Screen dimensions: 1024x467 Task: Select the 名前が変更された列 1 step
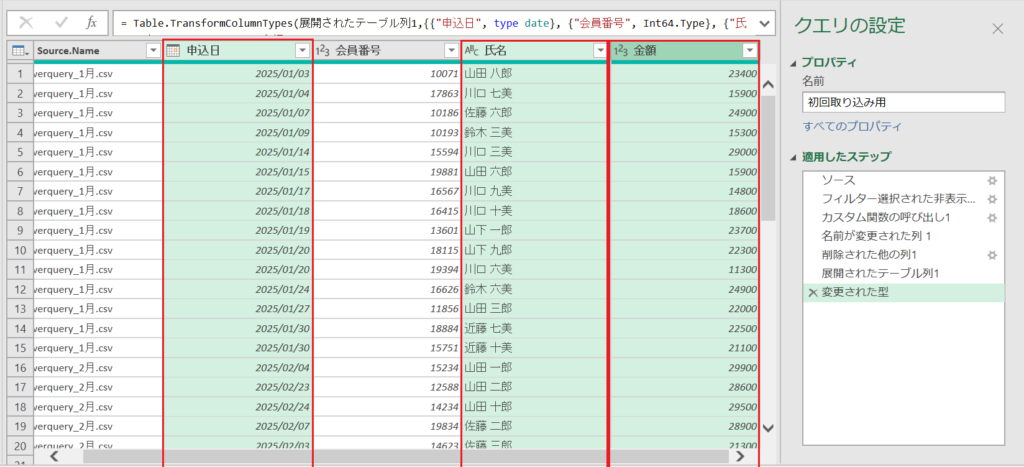tap(876, 236)
